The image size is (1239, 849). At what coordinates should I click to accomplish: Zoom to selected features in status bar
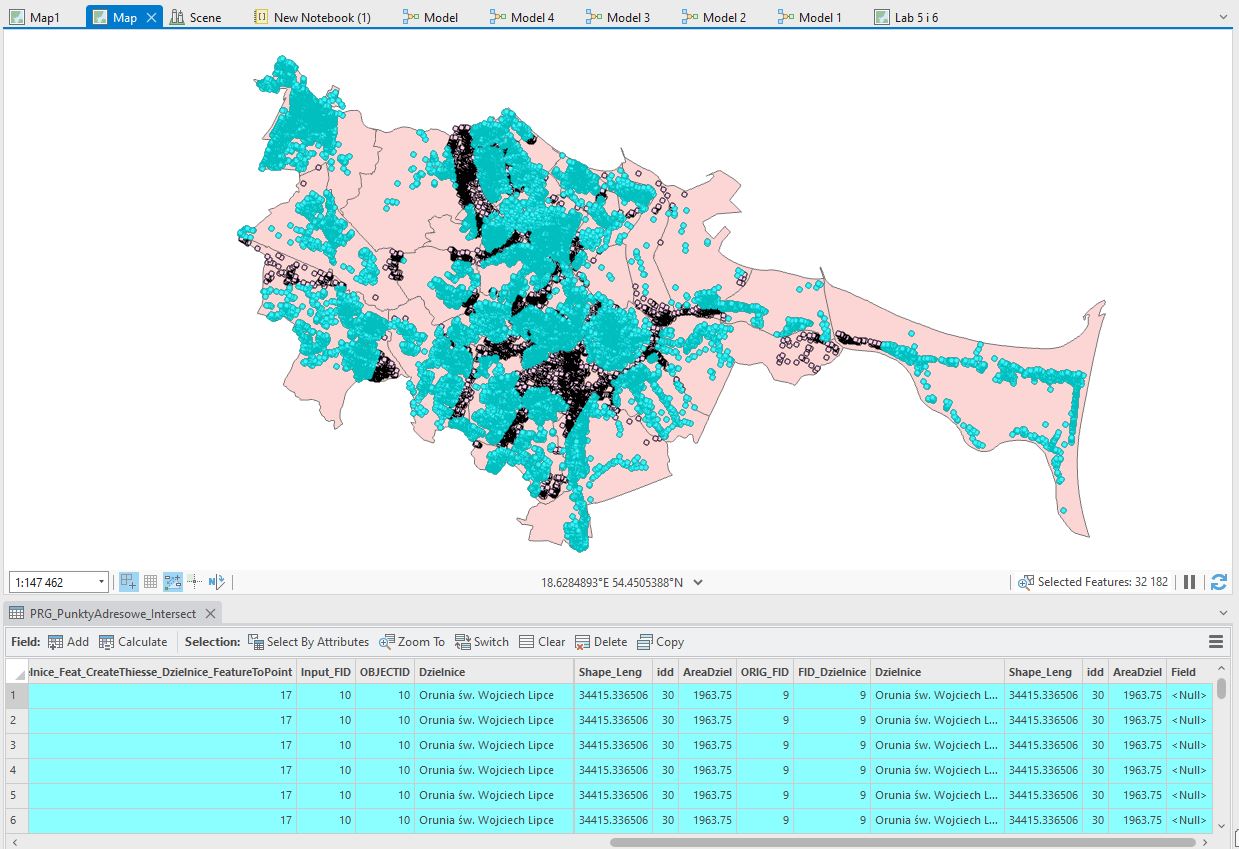point(1025,582)
